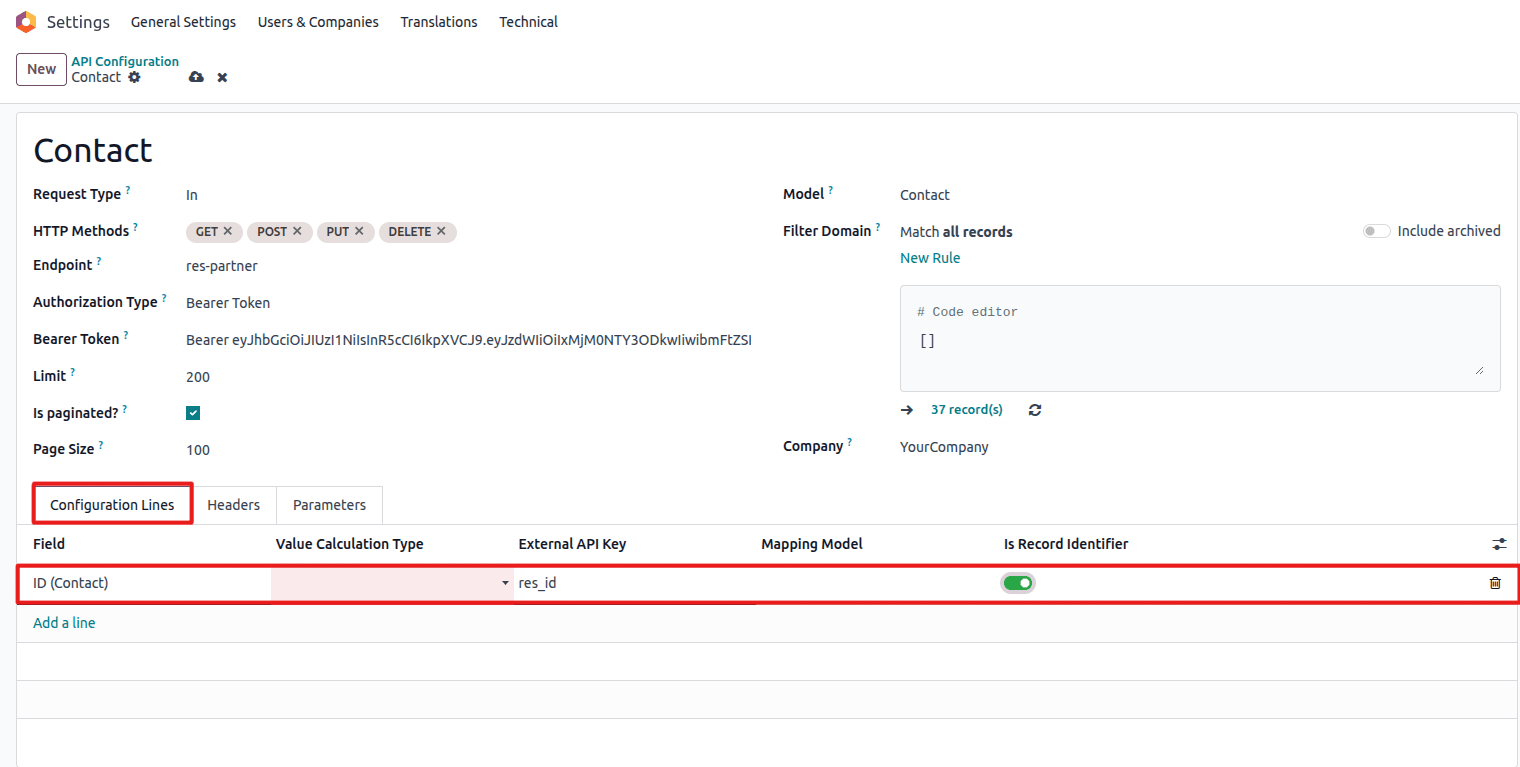The height and width of the screenshot is (767, 1520).
Task: Refresh the record count with reload icon
Action: pyautogui.click(x=1035, y=410)
